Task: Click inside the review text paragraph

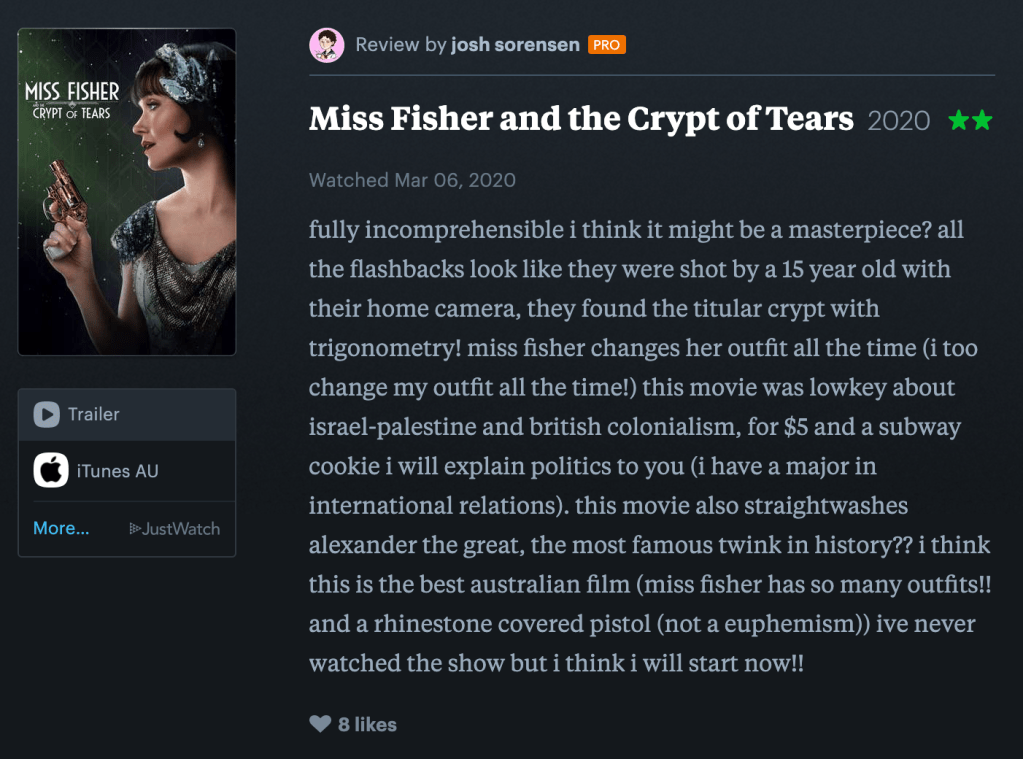Action: tap(640, 446)
